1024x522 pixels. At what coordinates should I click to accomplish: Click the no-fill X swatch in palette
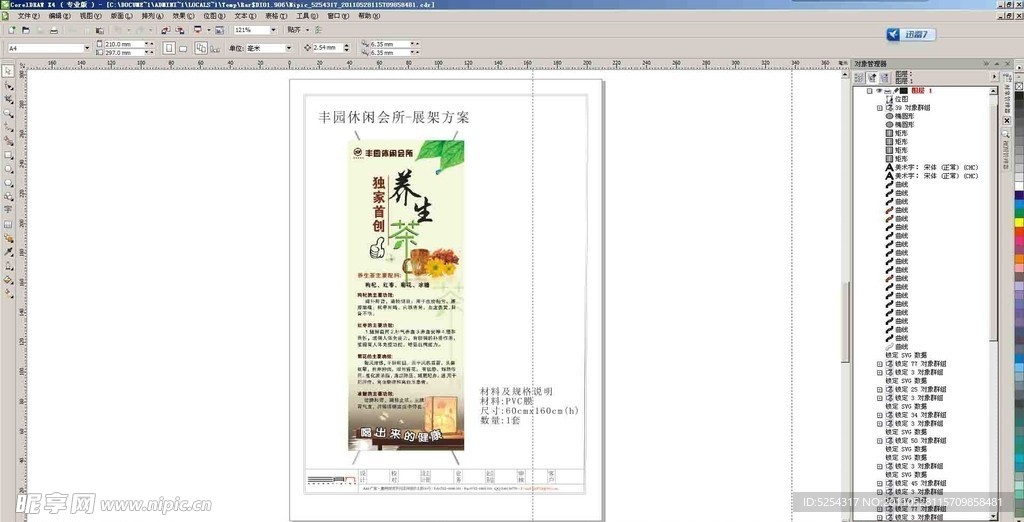pyautogui.click(x=1019, y=86)
